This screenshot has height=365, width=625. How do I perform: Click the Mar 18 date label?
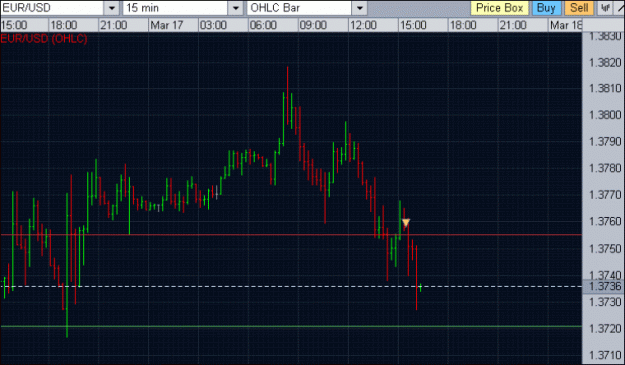point(566,25)
